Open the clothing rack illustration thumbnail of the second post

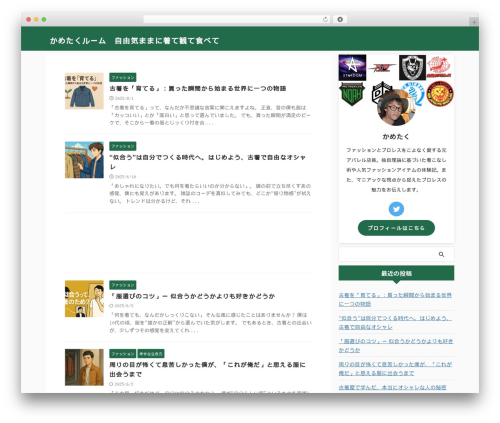click(84, 160)
